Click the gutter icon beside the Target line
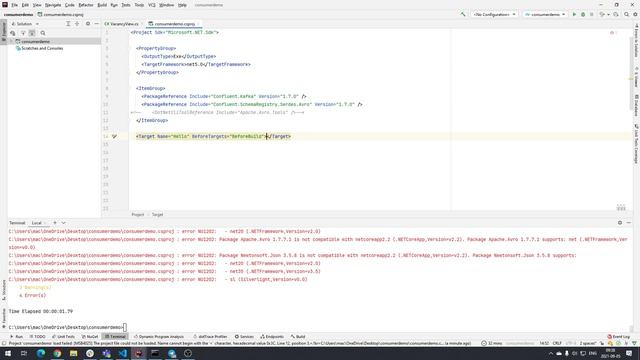Screen dimensions: 640x360 point(114,136)
